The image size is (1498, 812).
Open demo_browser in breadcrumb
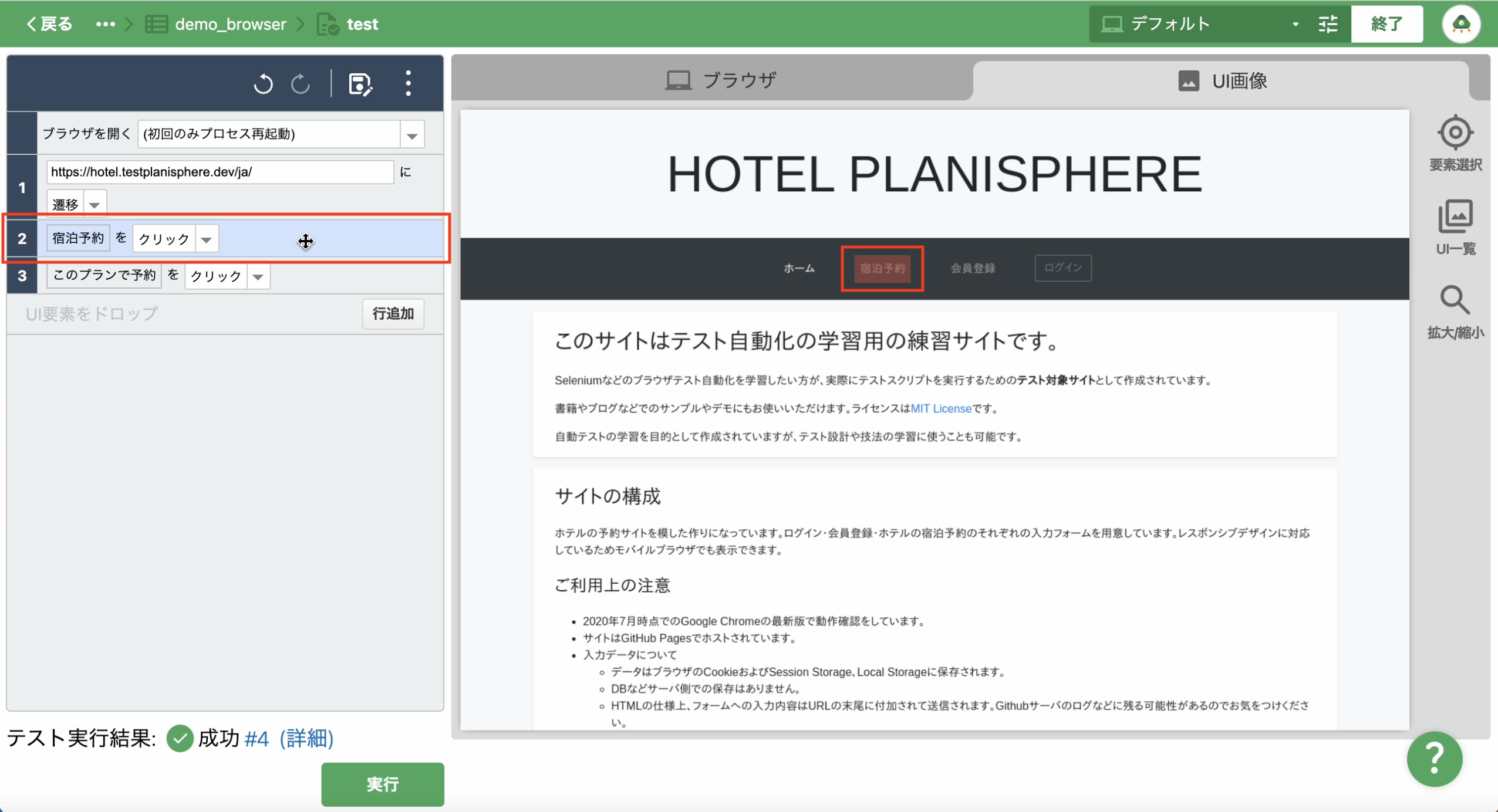pyautogui.click(x=231, y=24)
